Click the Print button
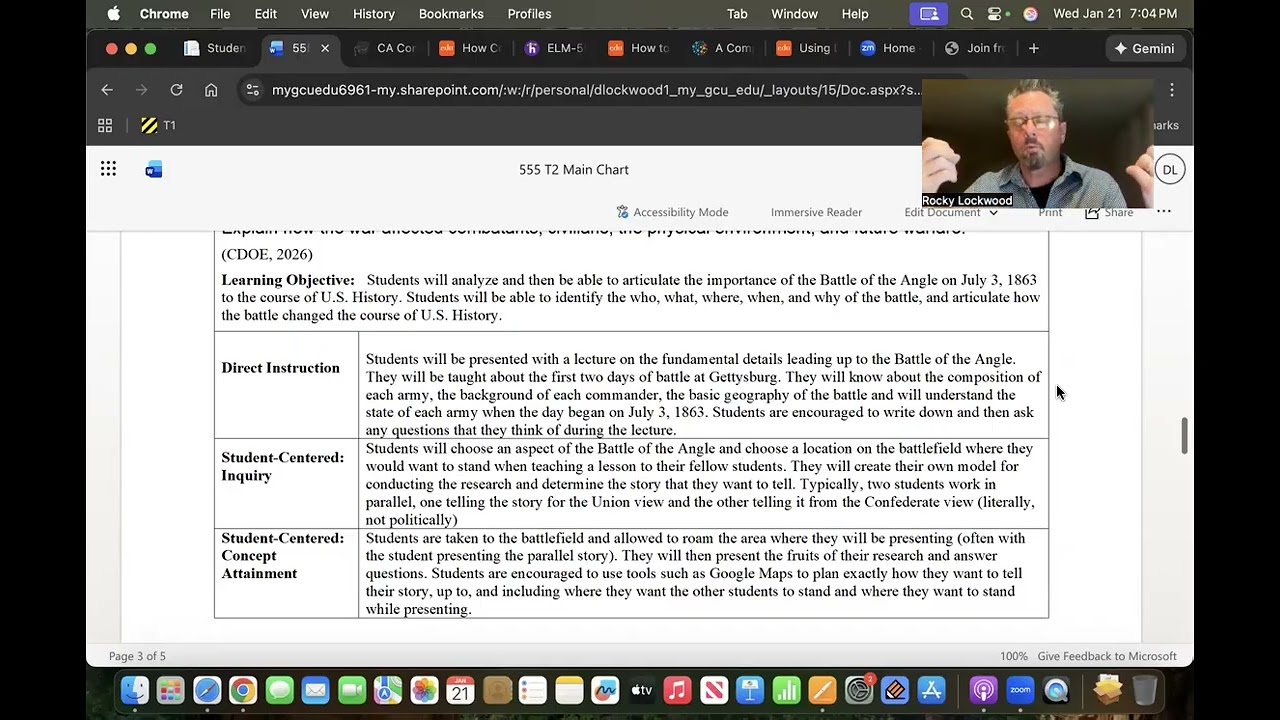The width and height of the screenshot is (1280, 720). (1050, 212)
